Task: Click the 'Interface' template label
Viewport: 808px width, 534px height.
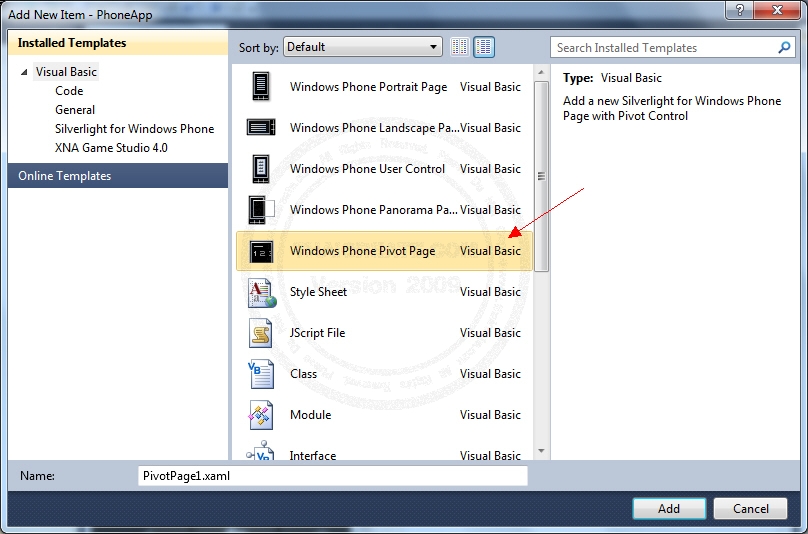Action: pos(313,455)
